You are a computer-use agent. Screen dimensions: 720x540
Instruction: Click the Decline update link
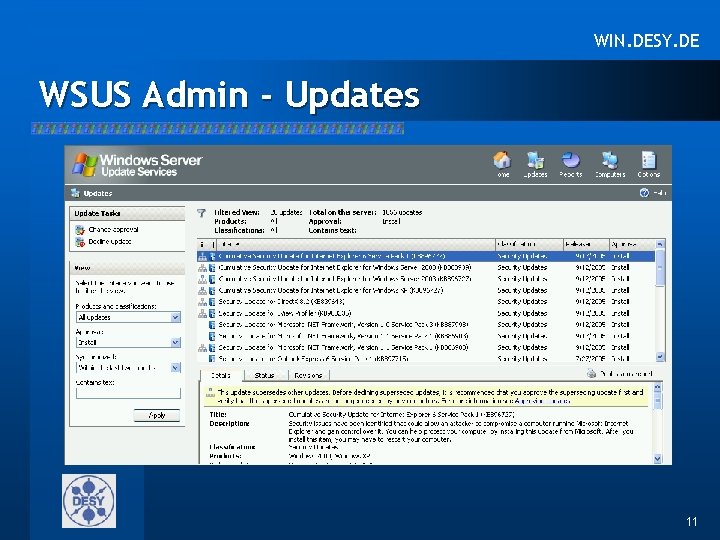[x=110, y=242]
